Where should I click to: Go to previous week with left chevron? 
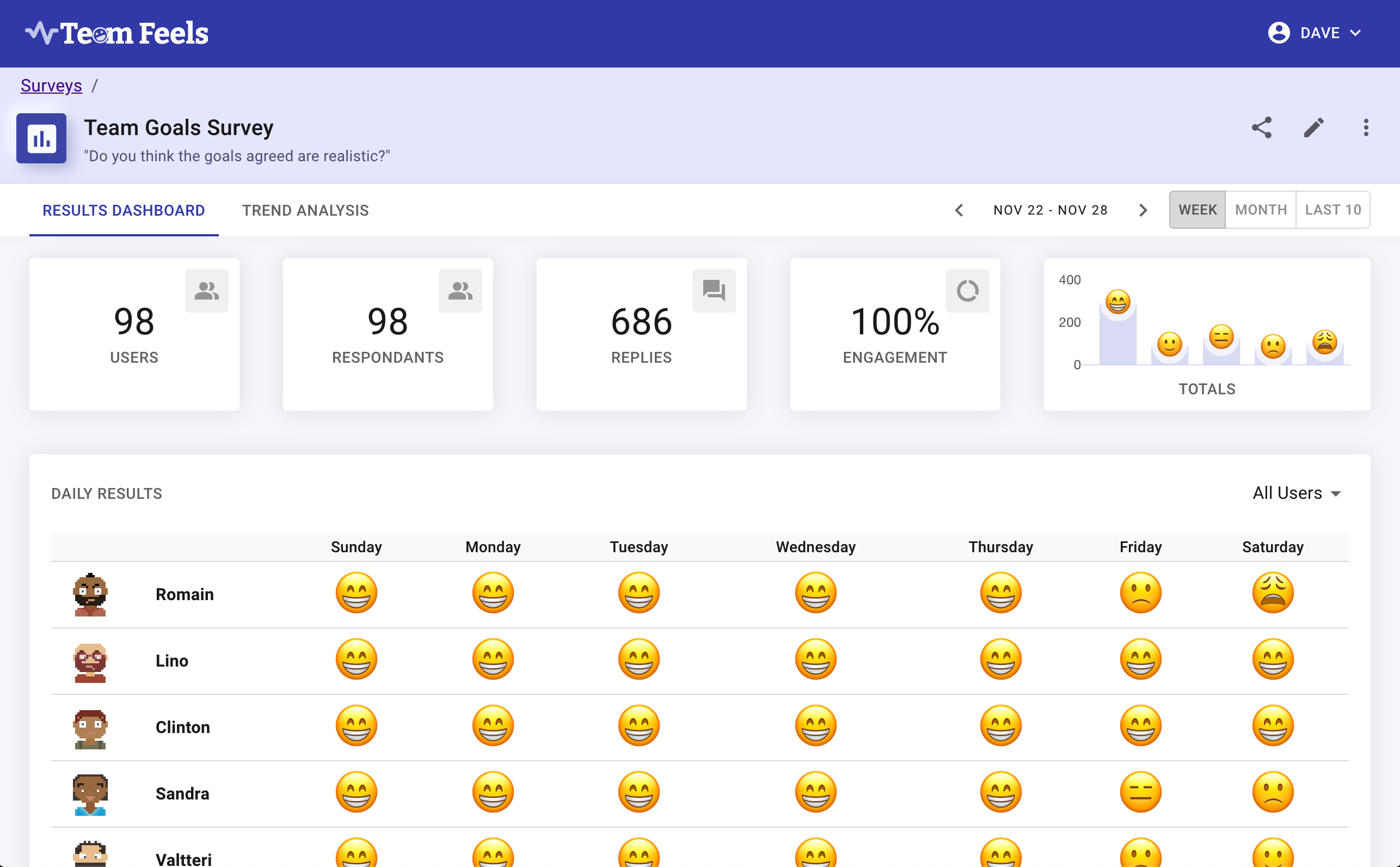(x=959, y=210)
